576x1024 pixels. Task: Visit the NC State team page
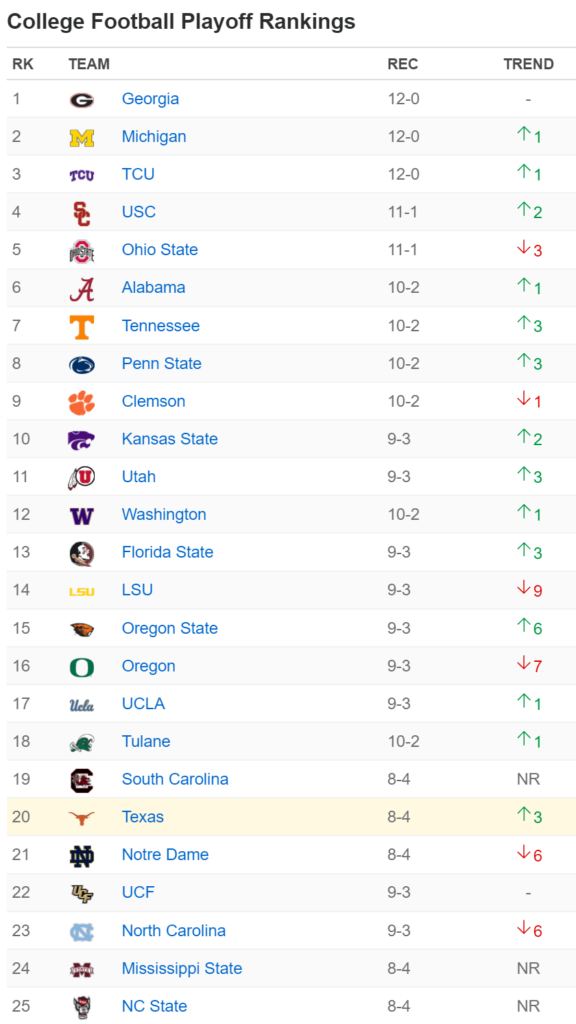[x=154, y=1006]
